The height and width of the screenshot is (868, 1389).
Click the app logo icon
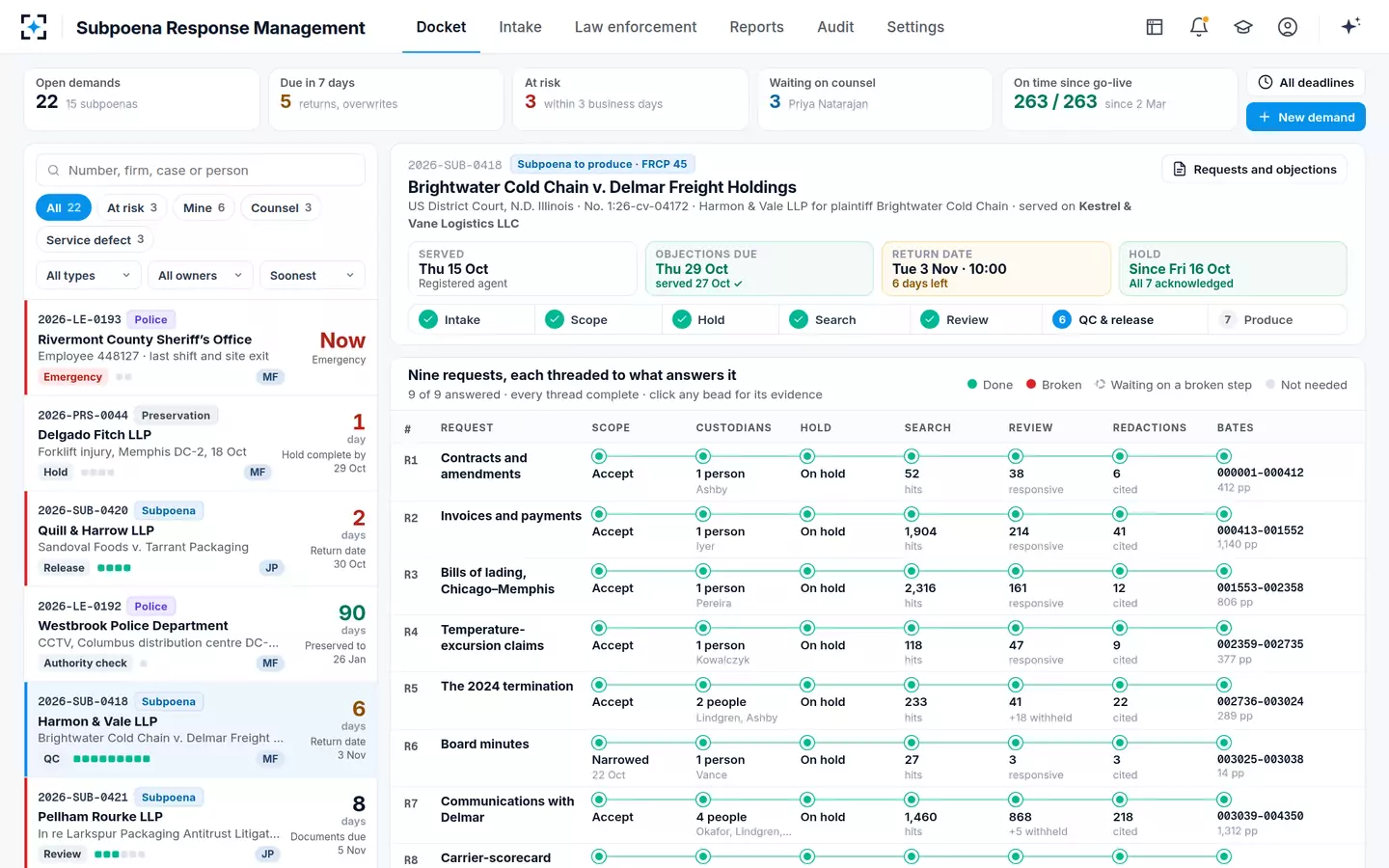(34, 27)
